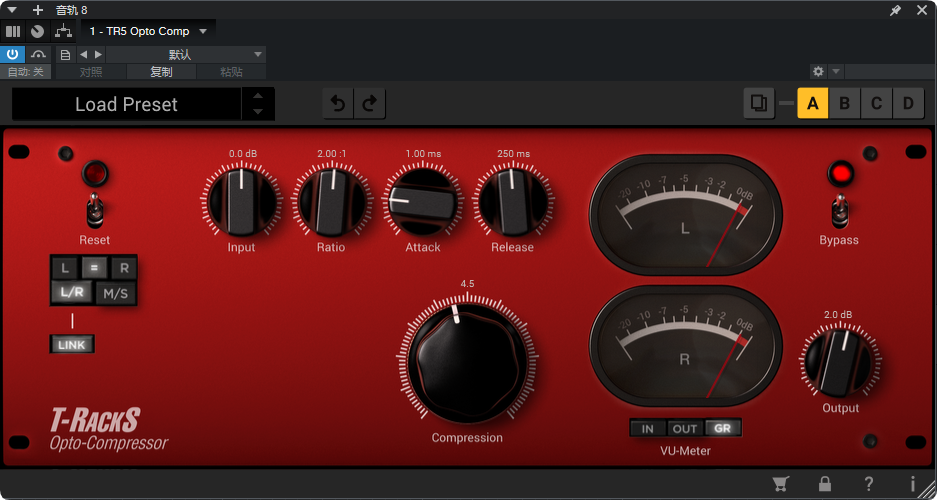The width and height of the screenshot is (937, 500).
Task: Open help with the question mark icon
Action: (869, 483)
